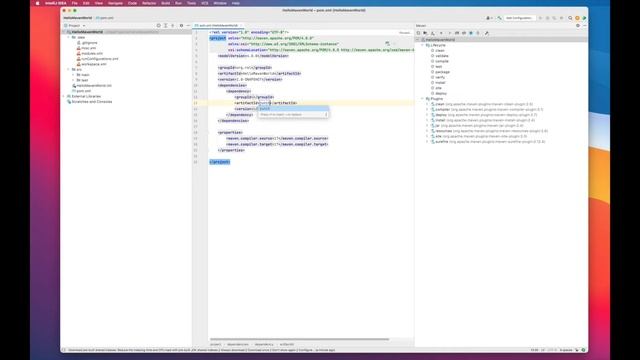The width and height of the screenshot is (640, 360).
Task: Expand test folder in Project tree
Action: (73, 80)
